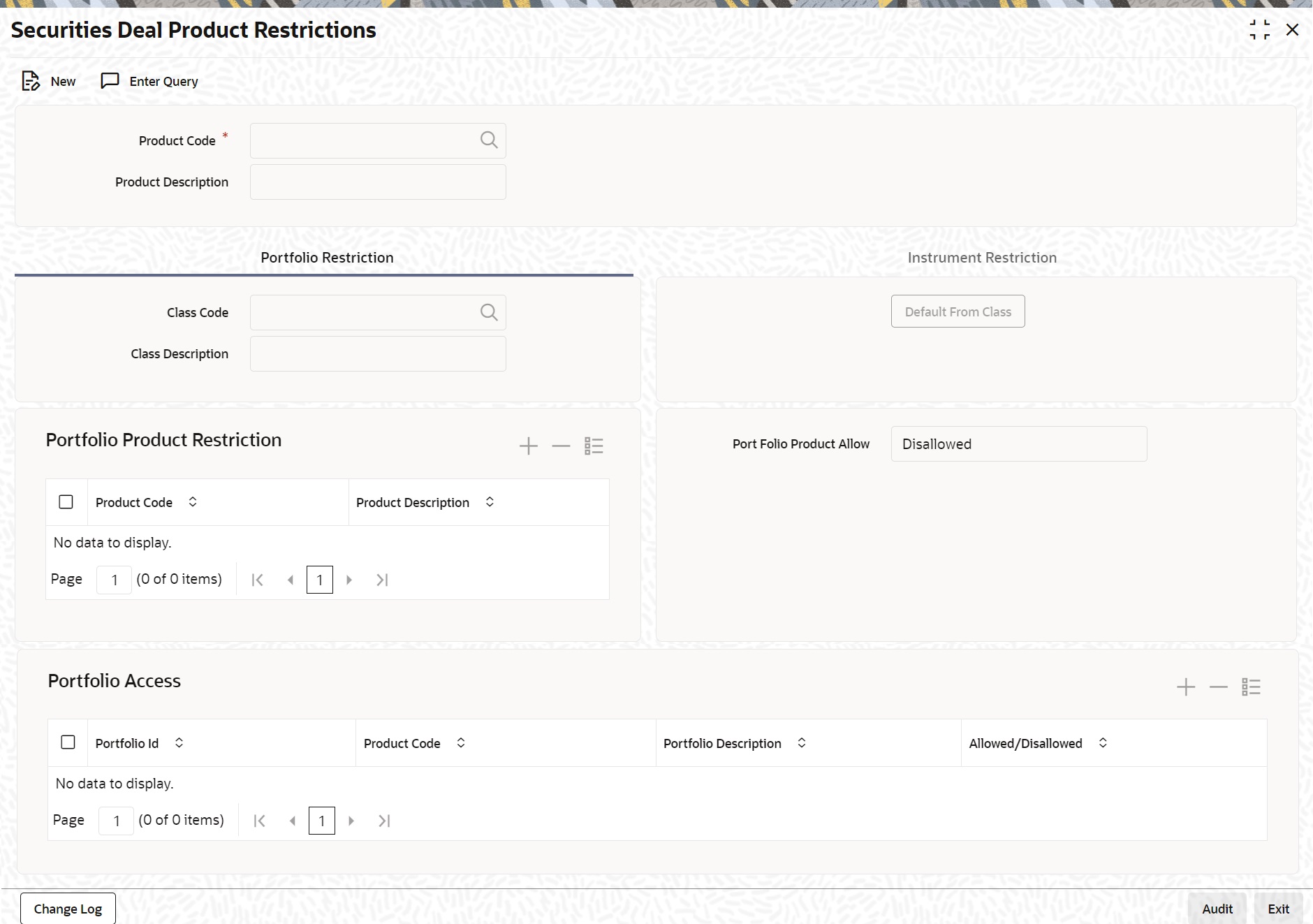
Task: Go to previous page of Portfolio Access
Action: 293,821
